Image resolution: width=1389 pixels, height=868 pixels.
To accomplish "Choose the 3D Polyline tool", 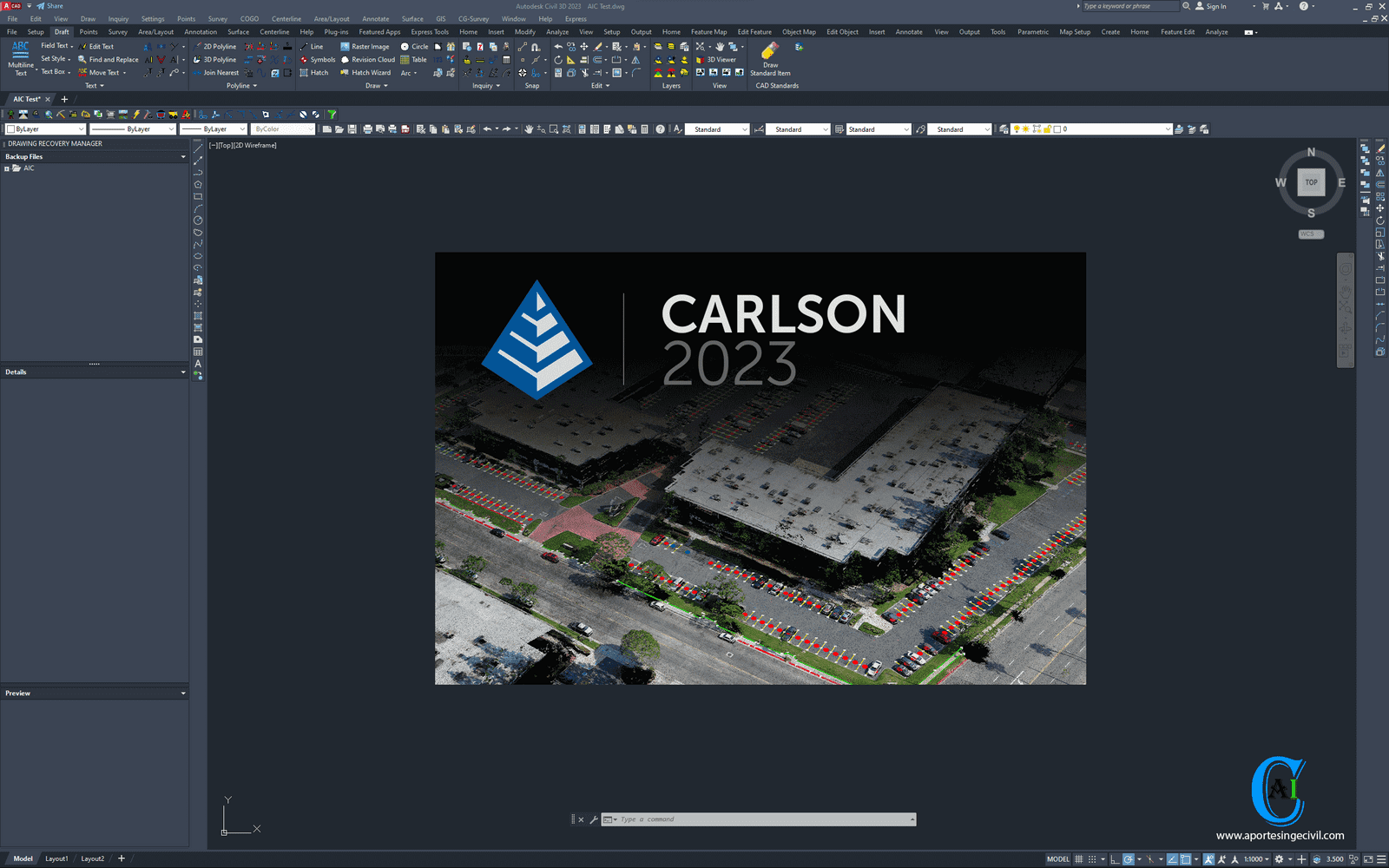I will pos(215,60).
